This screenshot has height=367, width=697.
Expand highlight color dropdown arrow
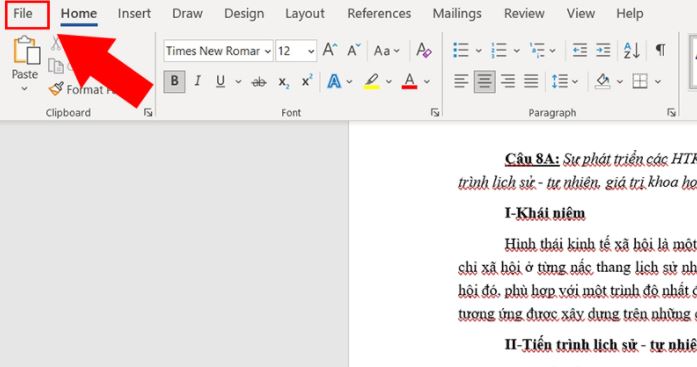389,82
